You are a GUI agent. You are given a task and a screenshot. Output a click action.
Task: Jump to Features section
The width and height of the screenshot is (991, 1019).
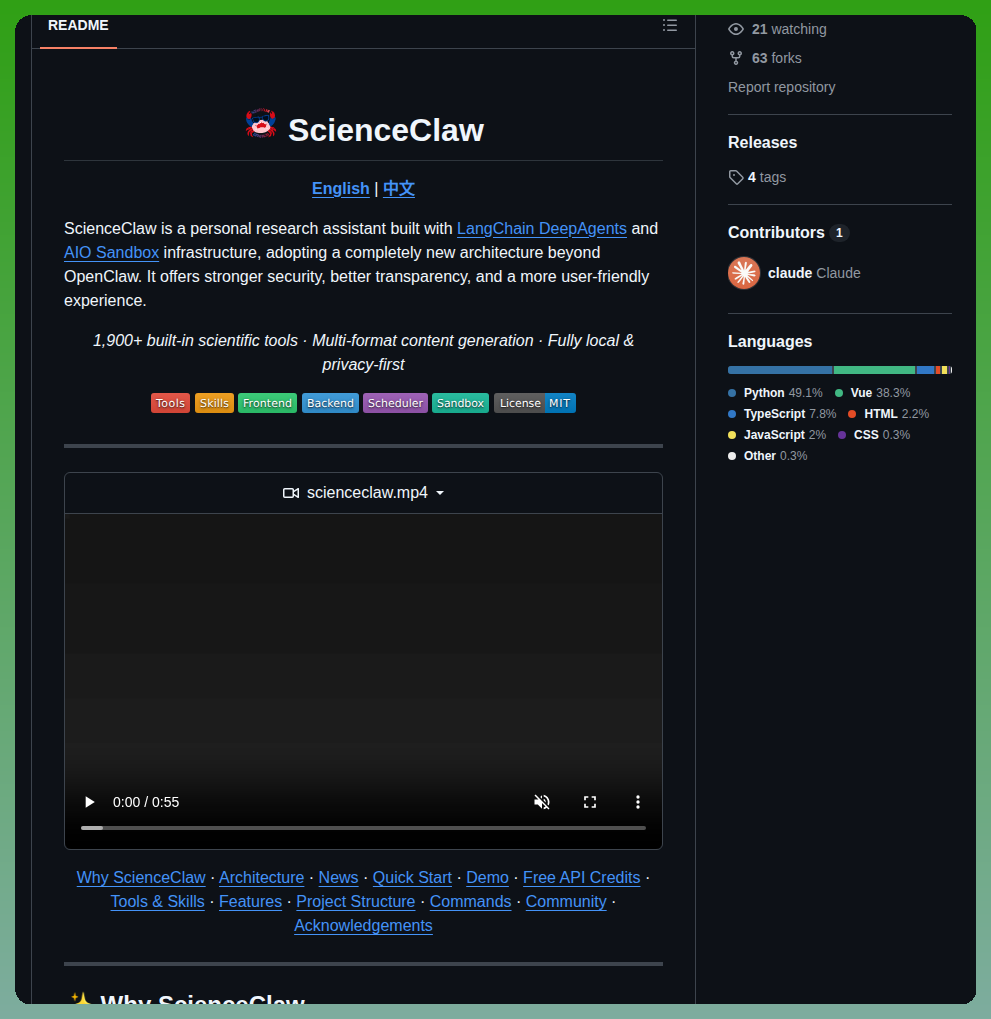250,901
